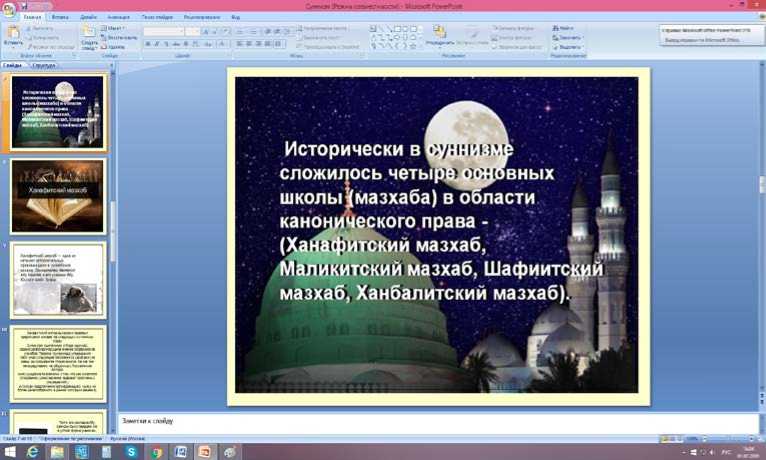Select the rectangle shape in shapes gallery
Viewport: 766px width, 460px height.
[x=398, y=29]
